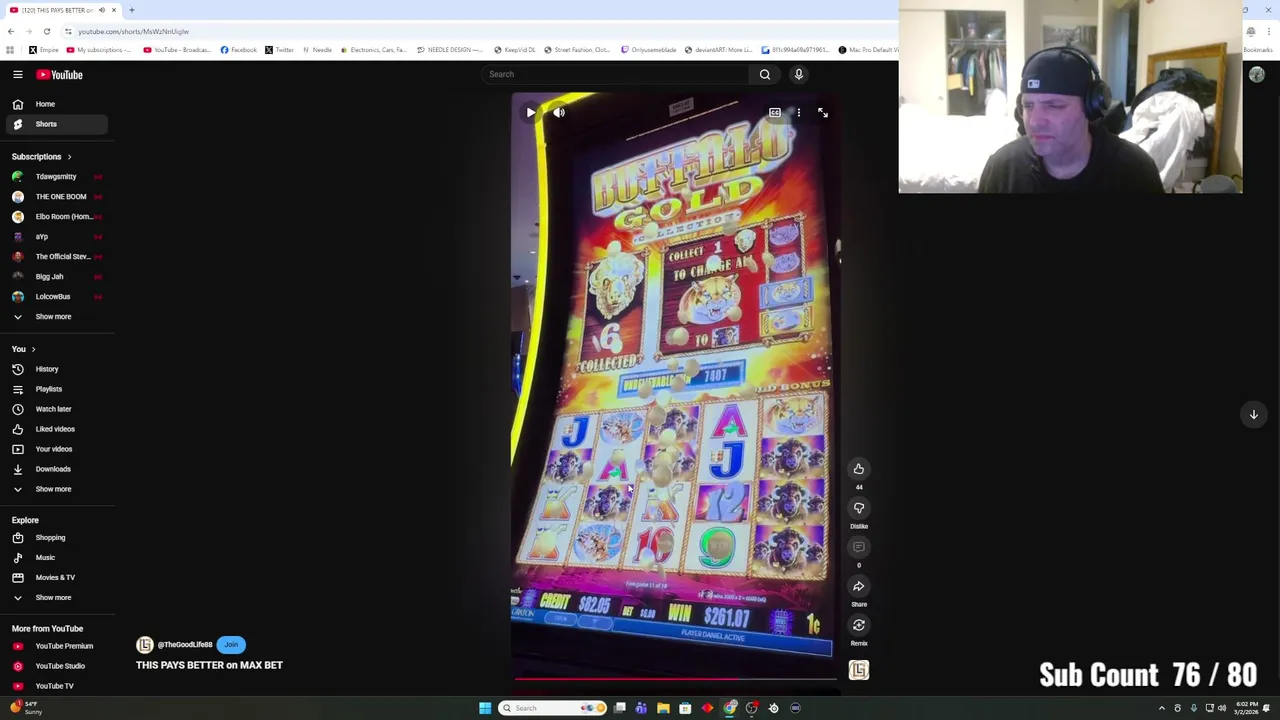Open the KeepVid DL bookmark
Image resolution: width=1280 pixels, height=720 pixels.
tap(515, 50)
